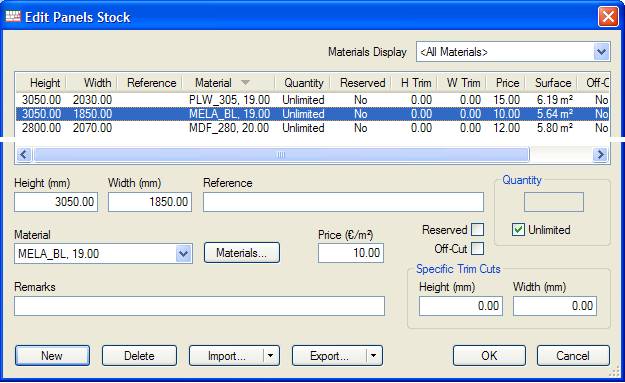This screenshot has height=383, width=625.
Task: Click the 2070.00 width cell
Action: coord(92,128)
